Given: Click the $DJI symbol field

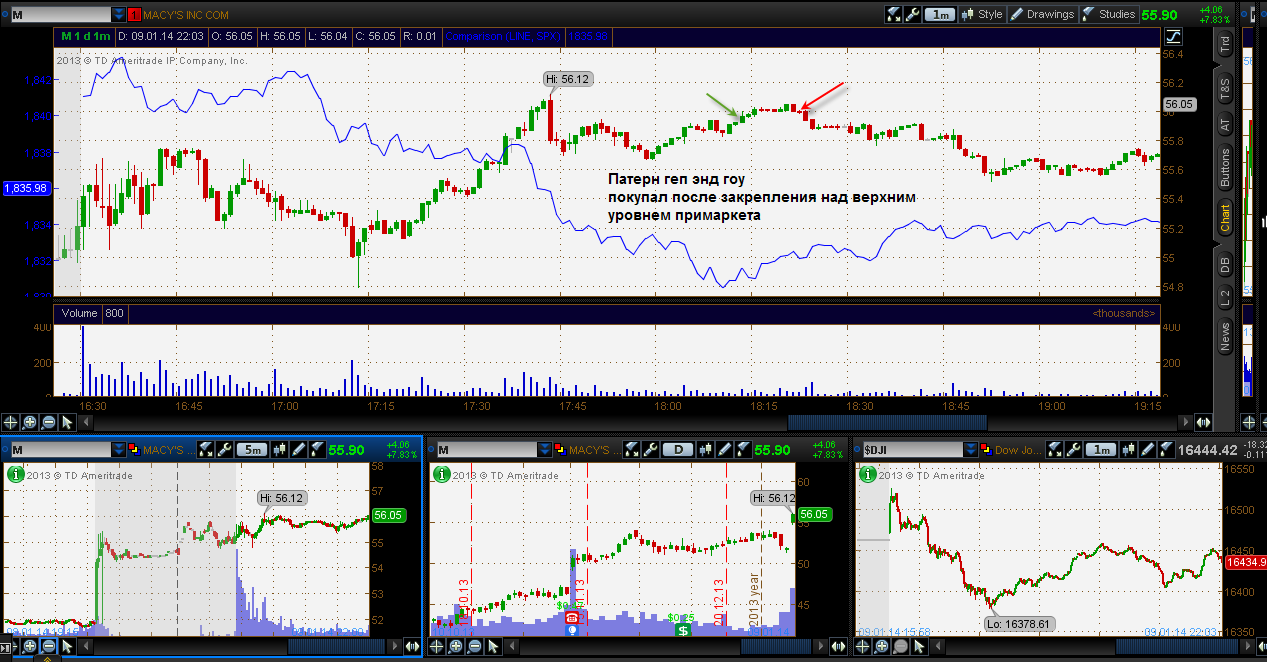Looking at the screenshot, I should point(913,449).
